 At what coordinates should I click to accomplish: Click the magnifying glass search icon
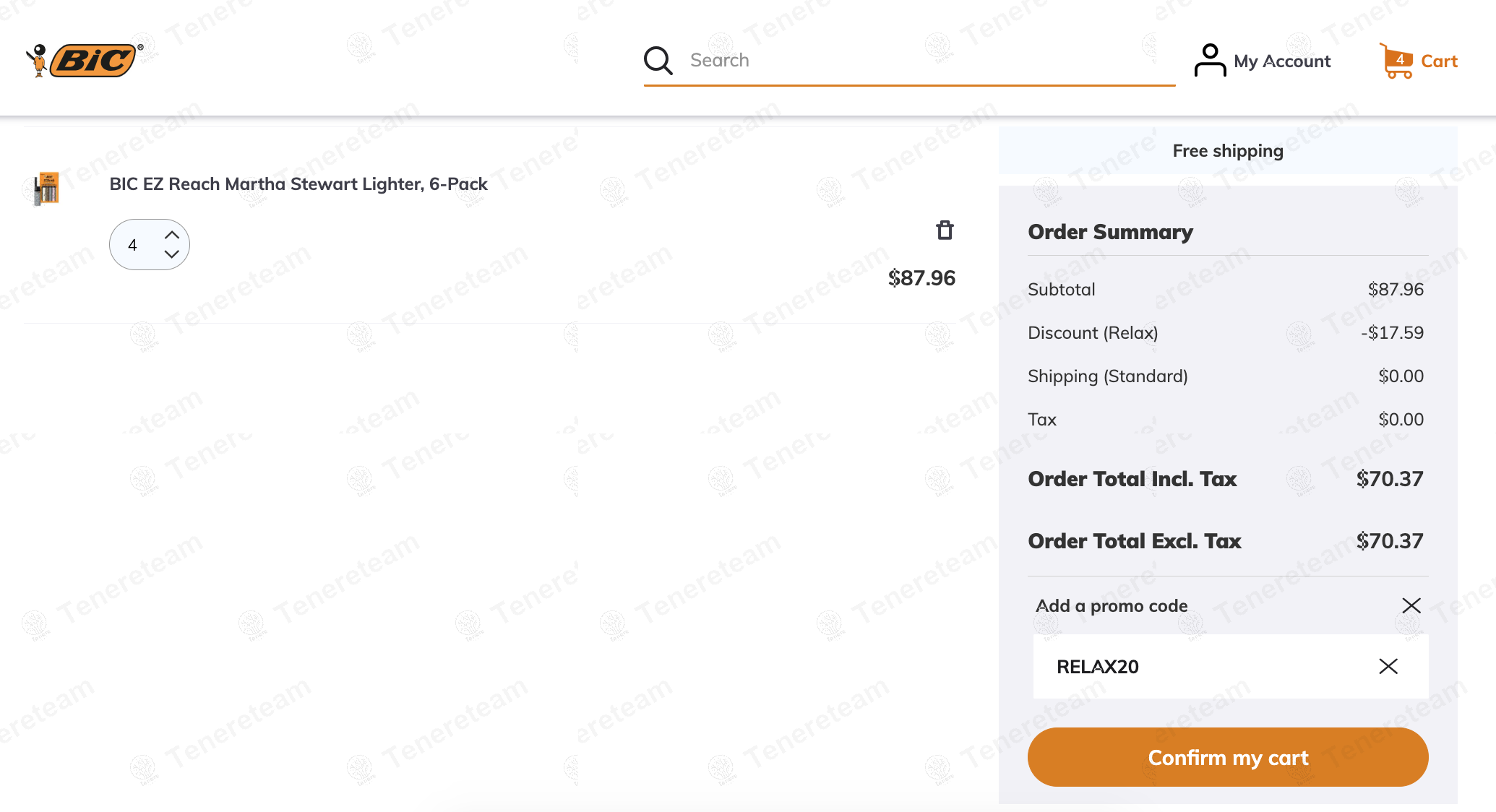pyautogui.click(x=658, y=61)
